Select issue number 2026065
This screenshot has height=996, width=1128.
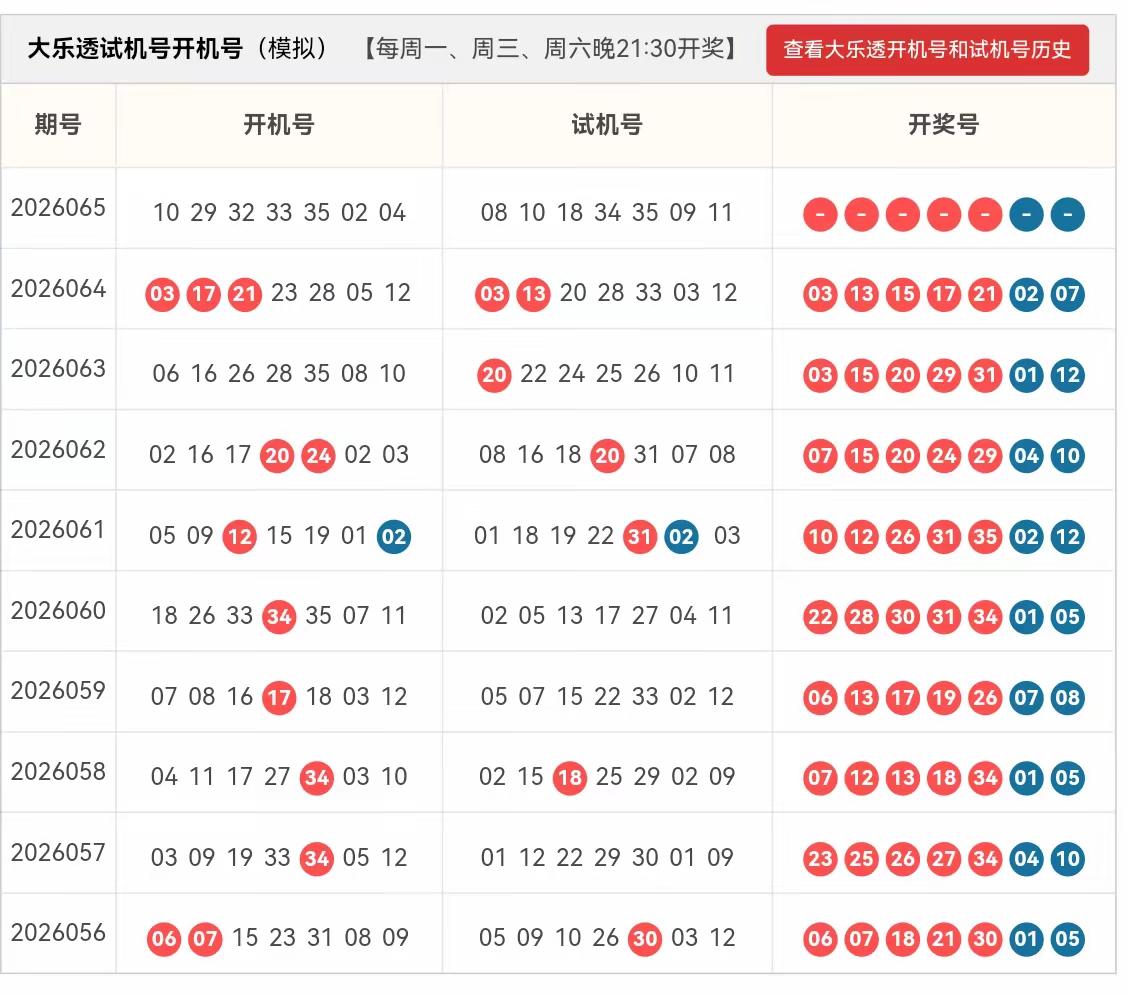point(58,207)
